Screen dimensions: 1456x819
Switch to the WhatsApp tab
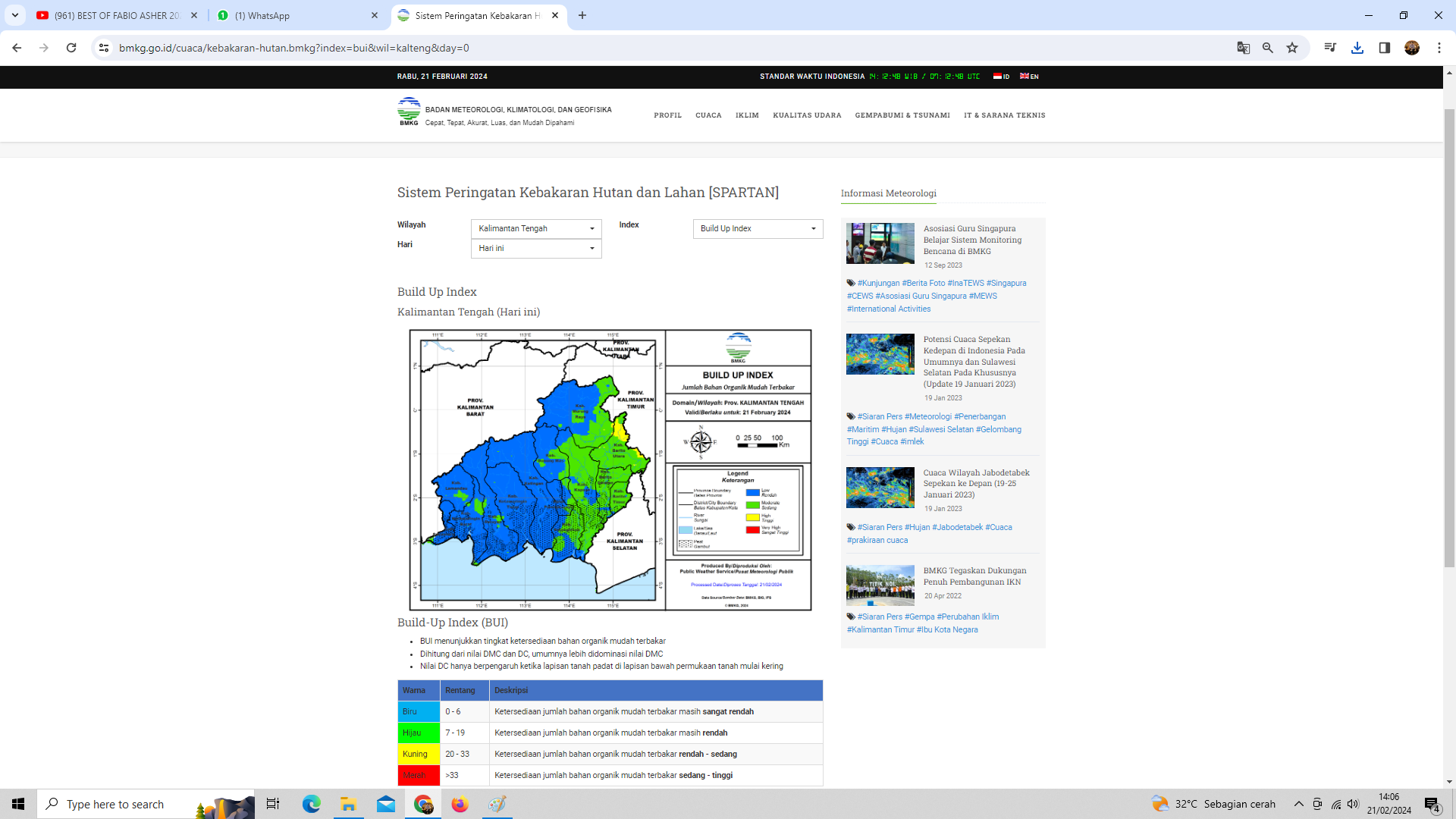[x=296, y=15]
